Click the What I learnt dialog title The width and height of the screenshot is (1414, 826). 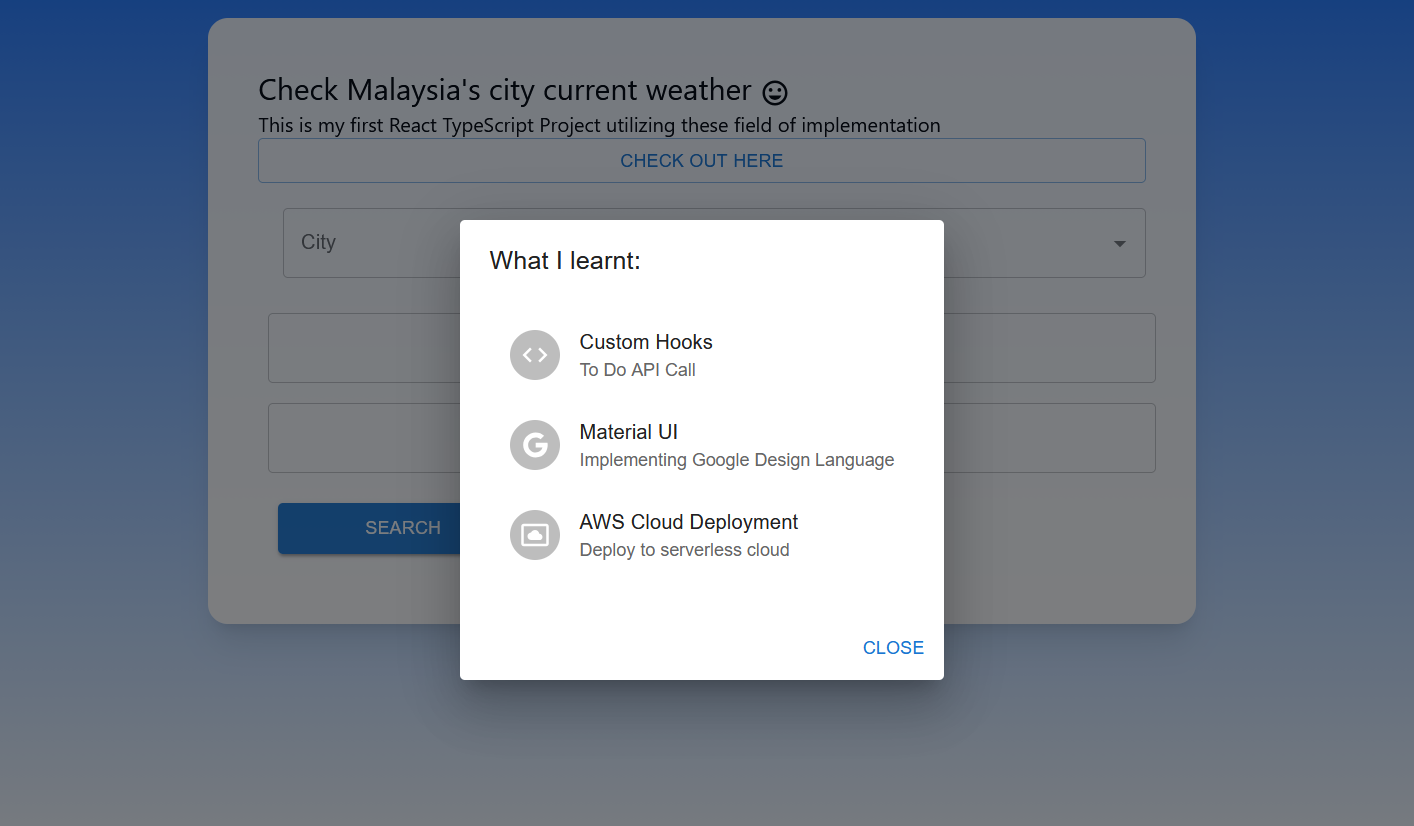564,260
